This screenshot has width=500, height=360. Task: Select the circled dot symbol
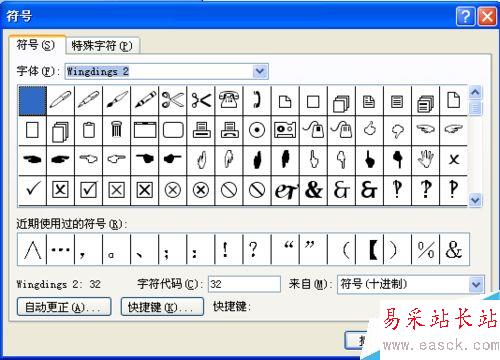click(257, 130)
